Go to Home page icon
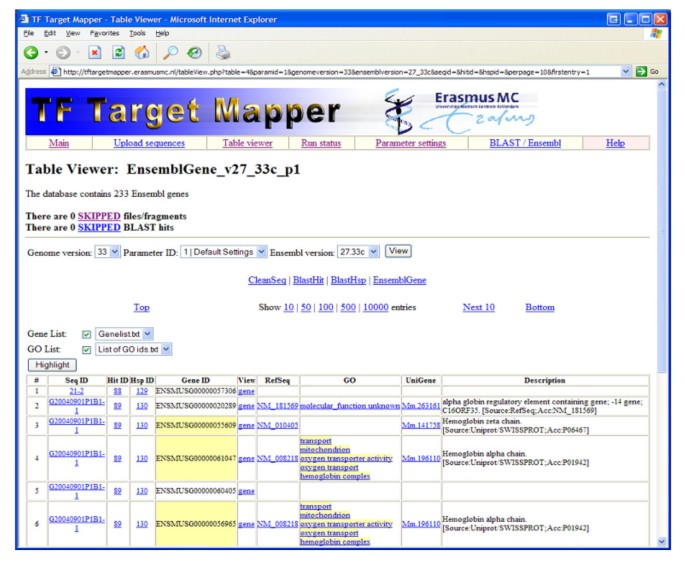Image resolution: width=685 pixels, height=582 pixels. pos(142,53)
